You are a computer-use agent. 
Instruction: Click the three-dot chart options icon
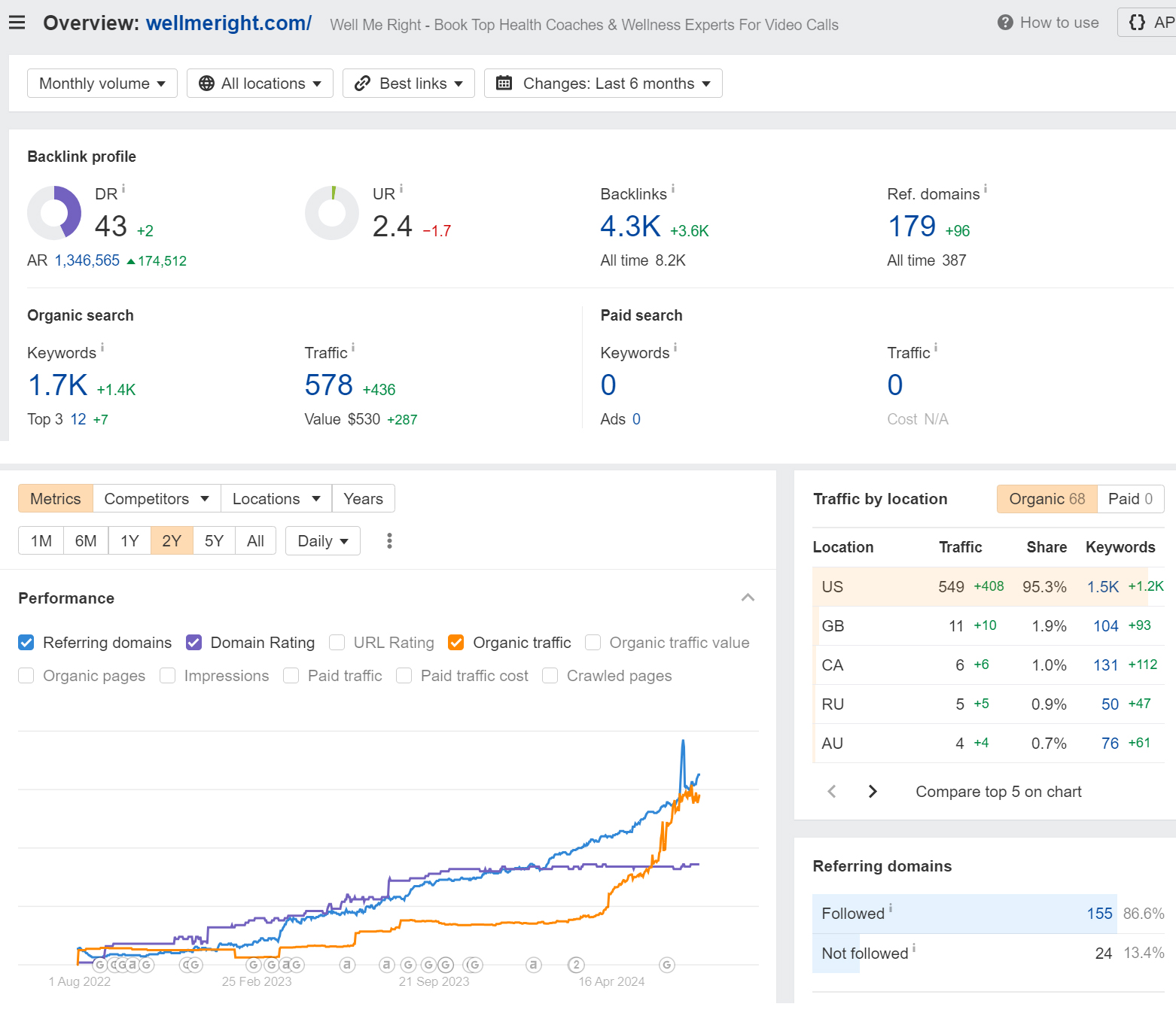(389, 540)
